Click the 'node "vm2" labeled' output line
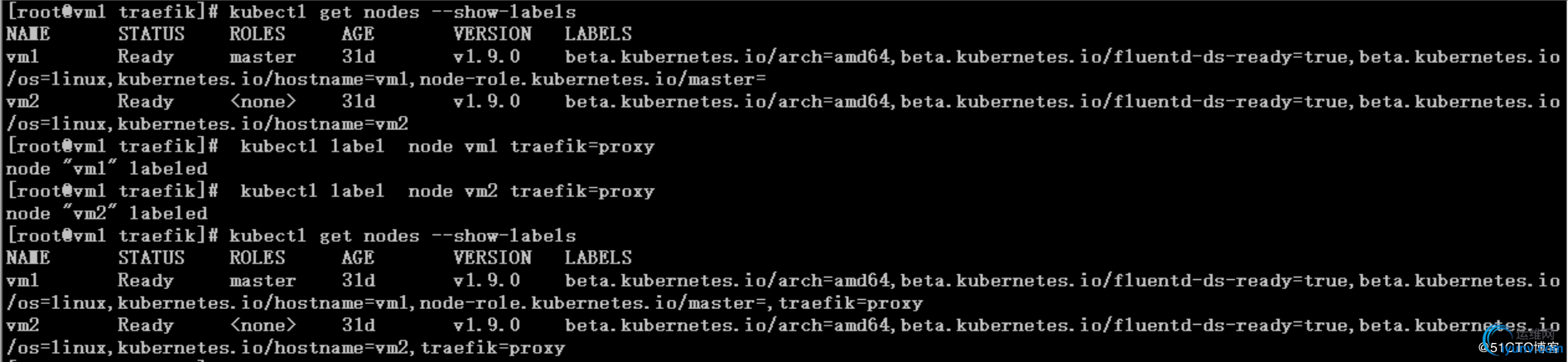Viewport: 1568px width, 362px height. [106, 214]
